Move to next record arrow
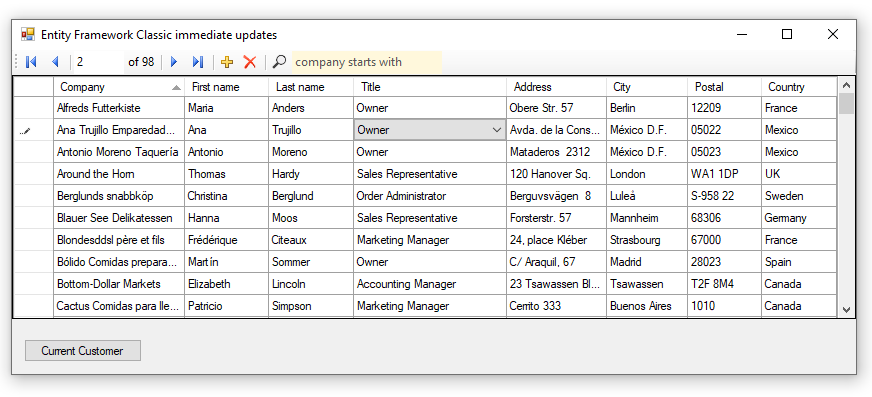 tap(174, 62)
